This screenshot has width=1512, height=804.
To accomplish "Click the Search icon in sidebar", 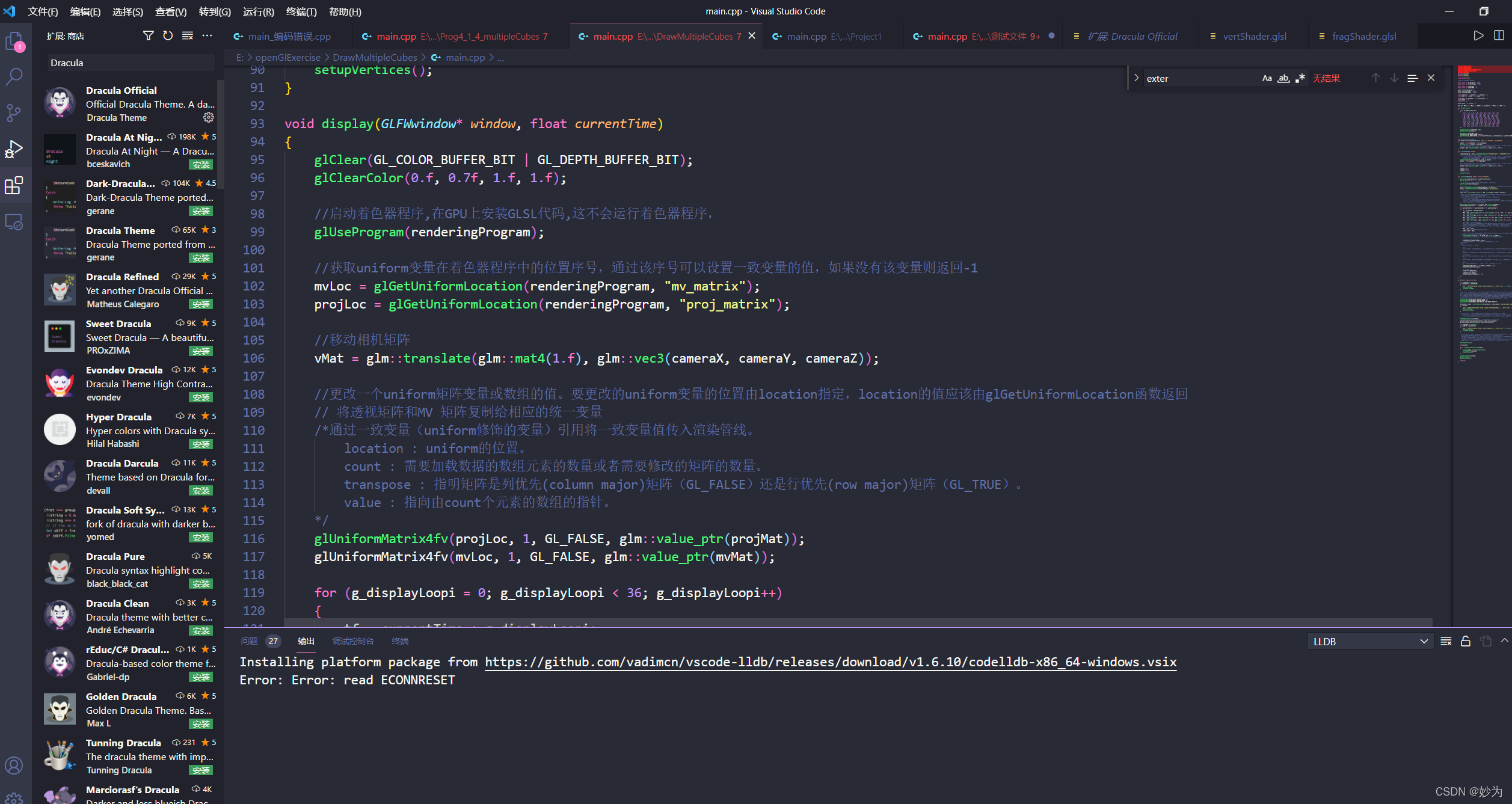I will (15, 80).
